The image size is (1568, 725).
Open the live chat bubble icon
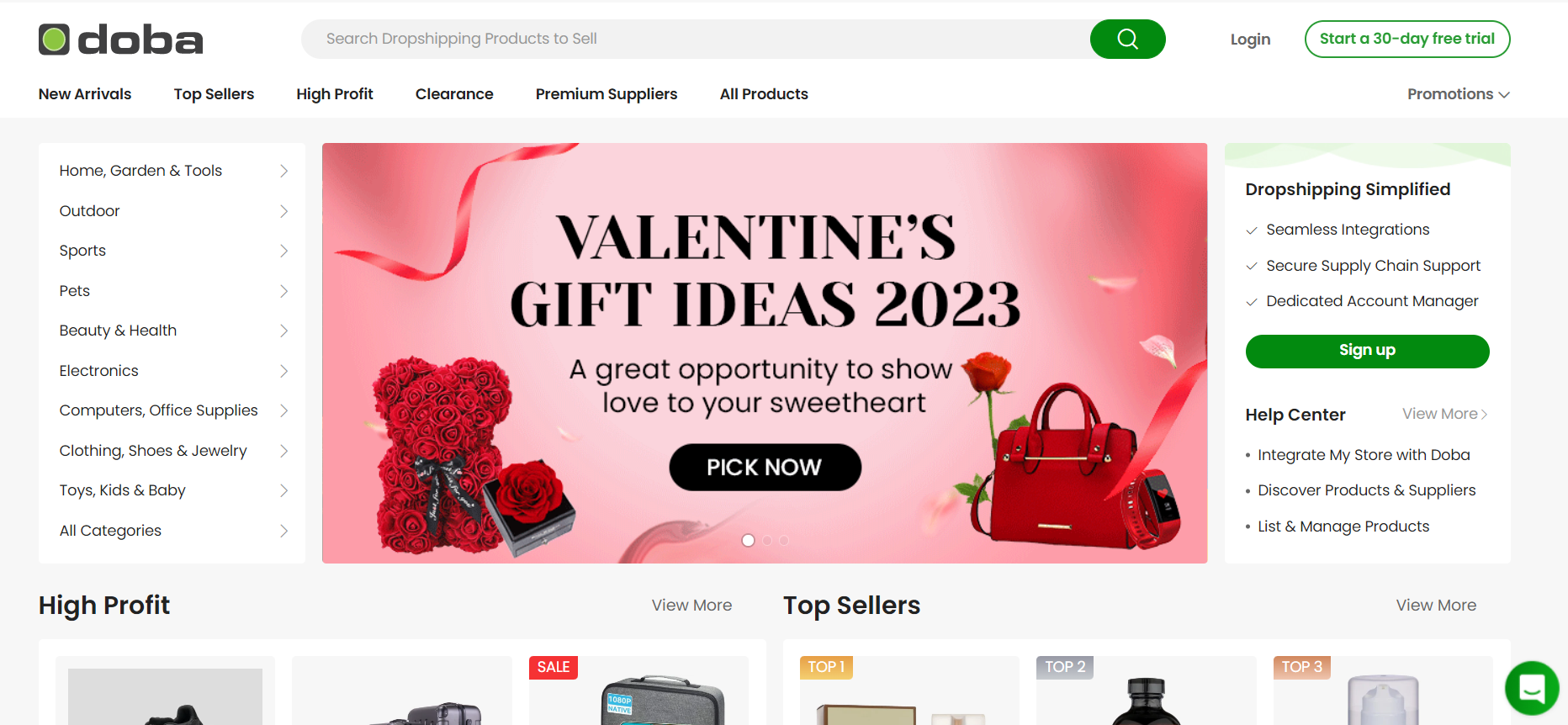[1532, 688]
